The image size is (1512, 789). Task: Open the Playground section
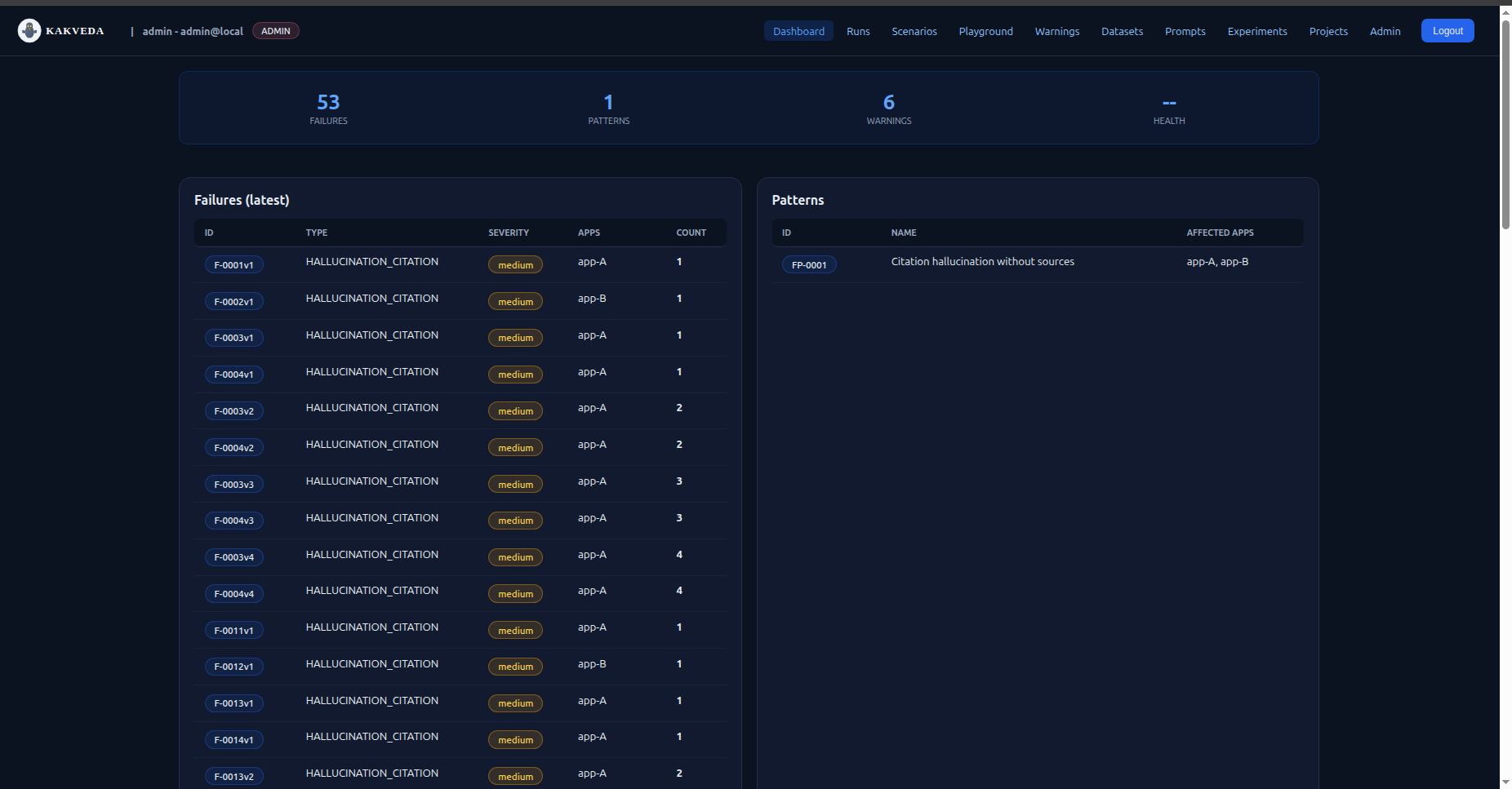click(x=985, y=31)
